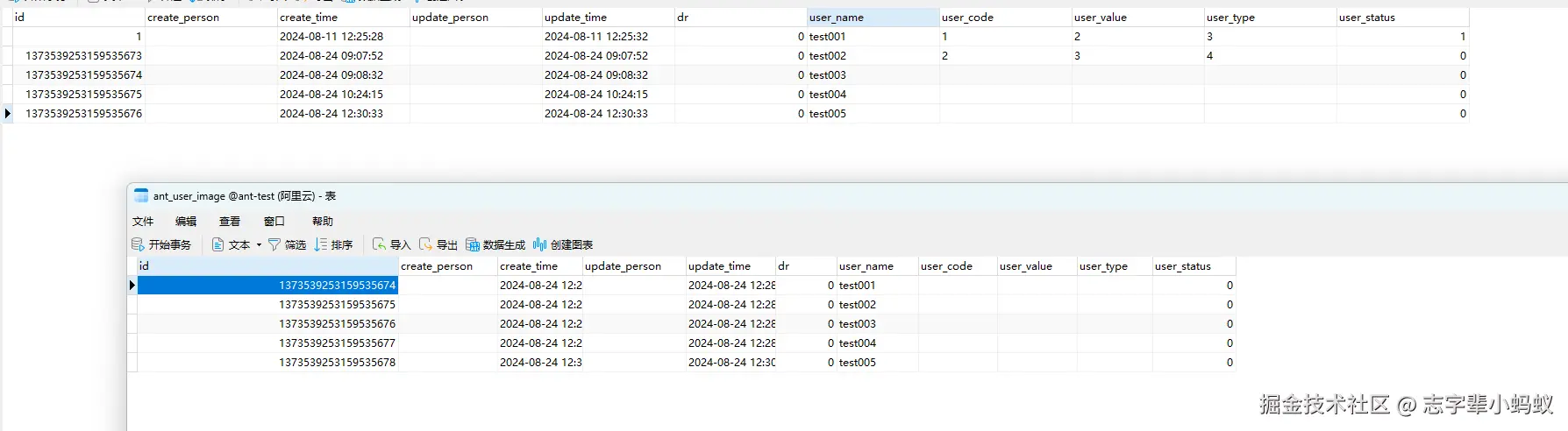
Task: Click create_time header in background table
Action: 343,18
